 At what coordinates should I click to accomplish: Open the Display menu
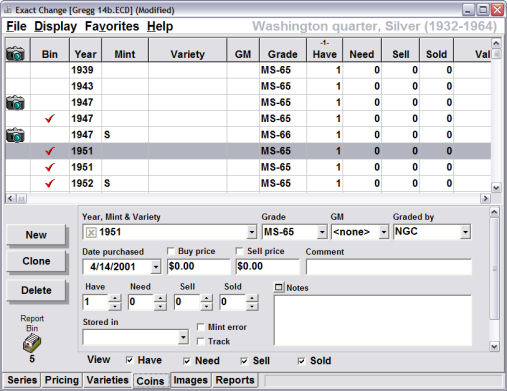pyautogui.click(x=55, y=26)
